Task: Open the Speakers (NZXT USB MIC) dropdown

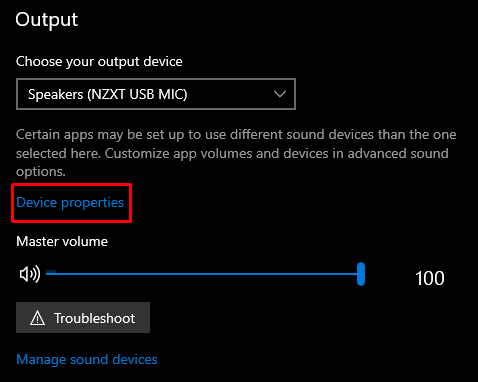Action: 156,94
